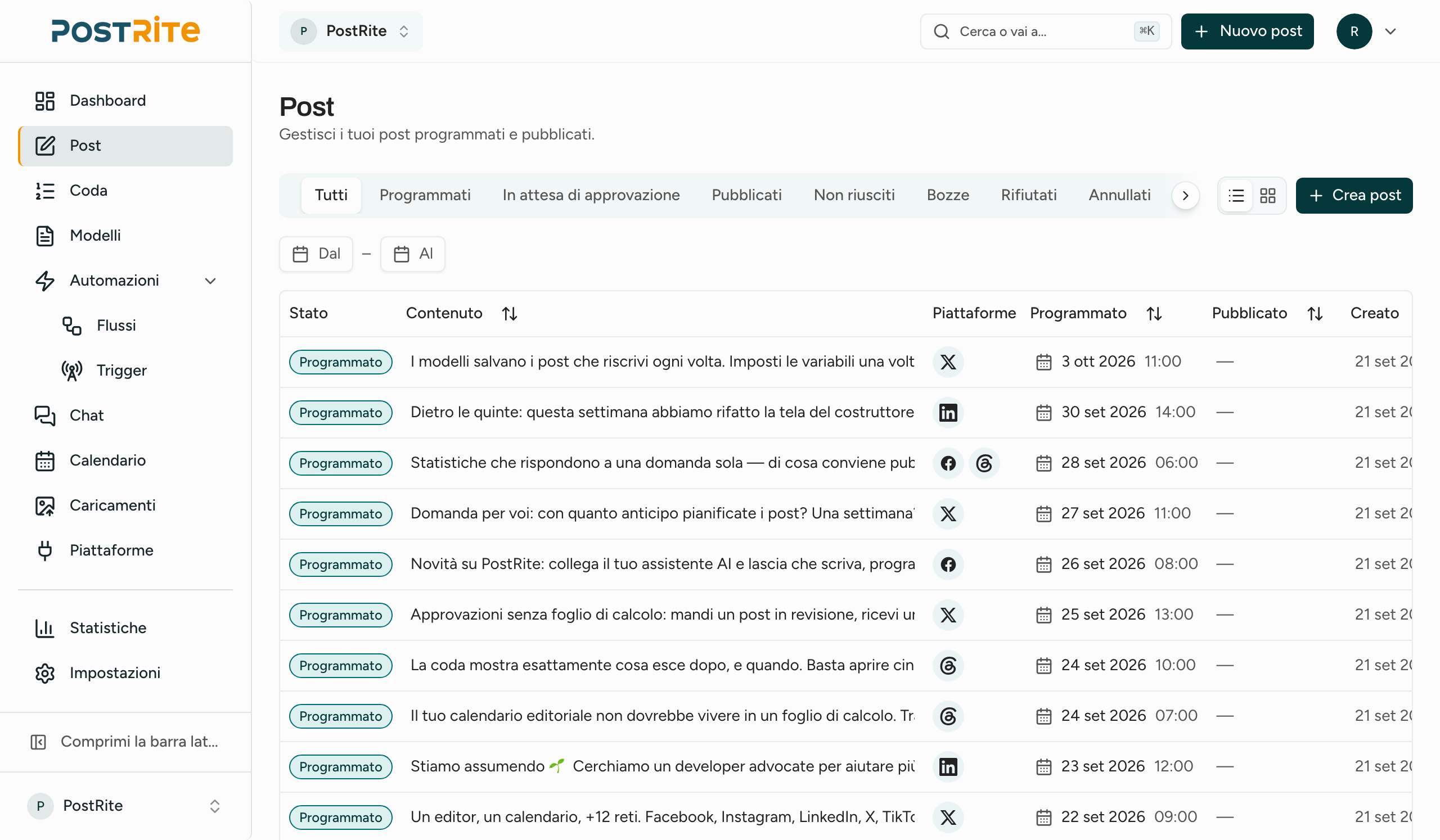The image size is (1440, 840).
Task: Click calendar icon beside 3 ott 2026
Action: pyautogui.click(x=1043, y=362)
